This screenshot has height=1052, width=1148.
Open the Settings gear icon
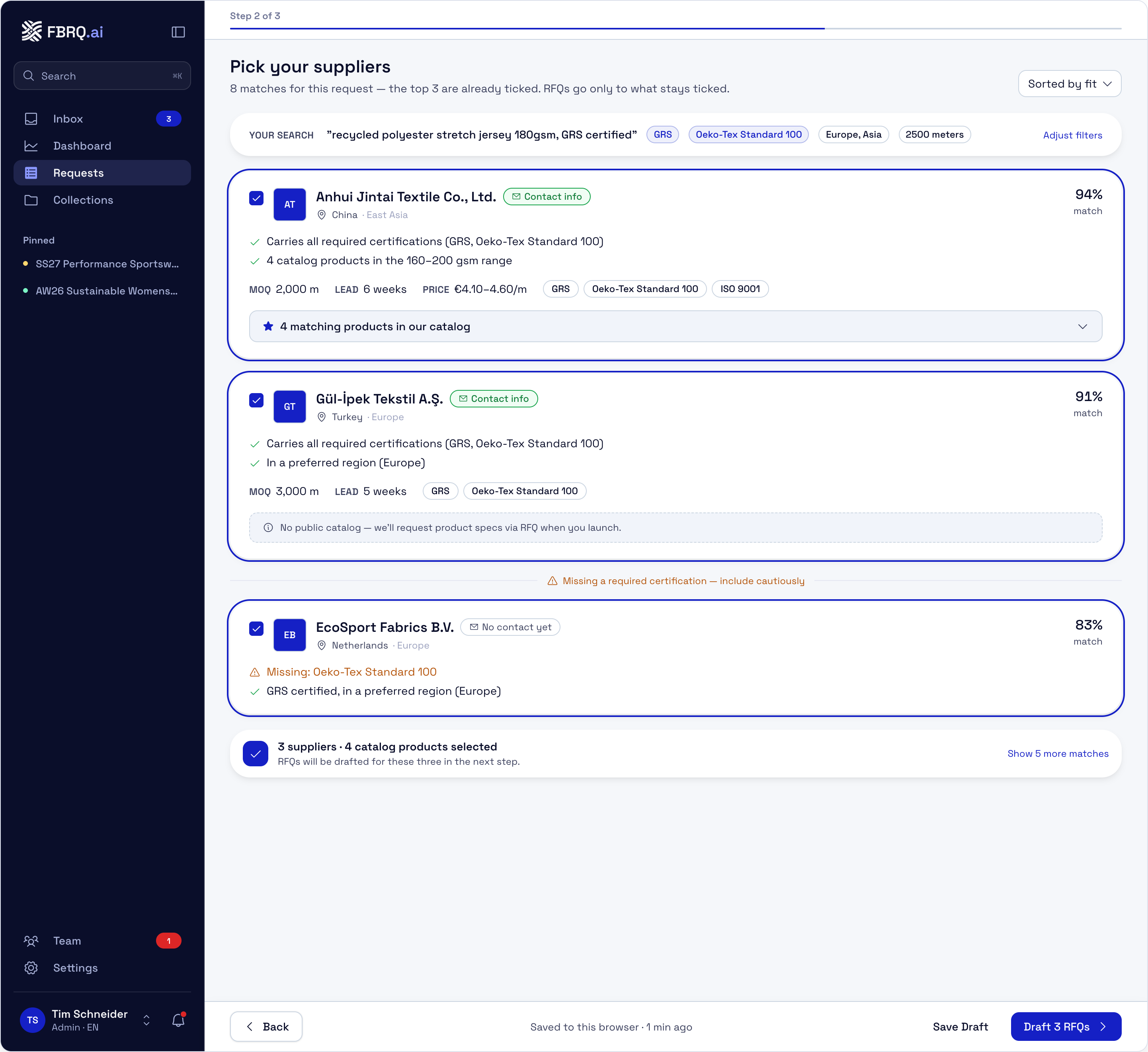point(31,968)
